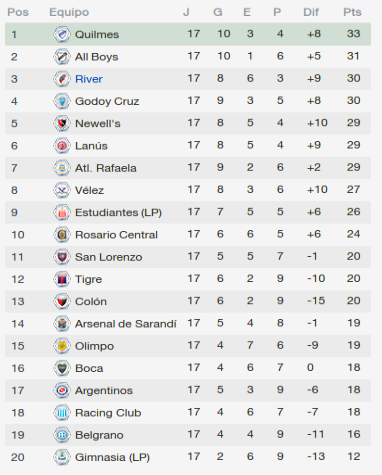Click the Tigre club badge
Screen dimensions: 382x475
[x=62, y=279]
